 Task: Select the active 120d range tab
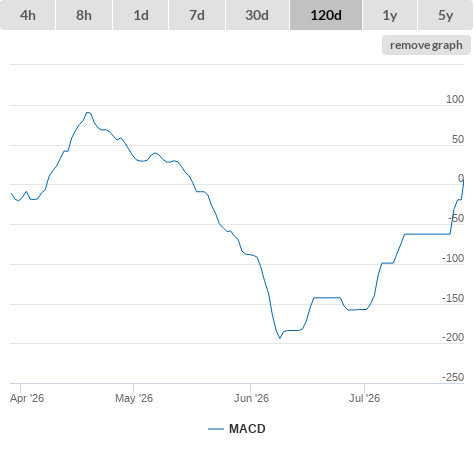point(326,15)
